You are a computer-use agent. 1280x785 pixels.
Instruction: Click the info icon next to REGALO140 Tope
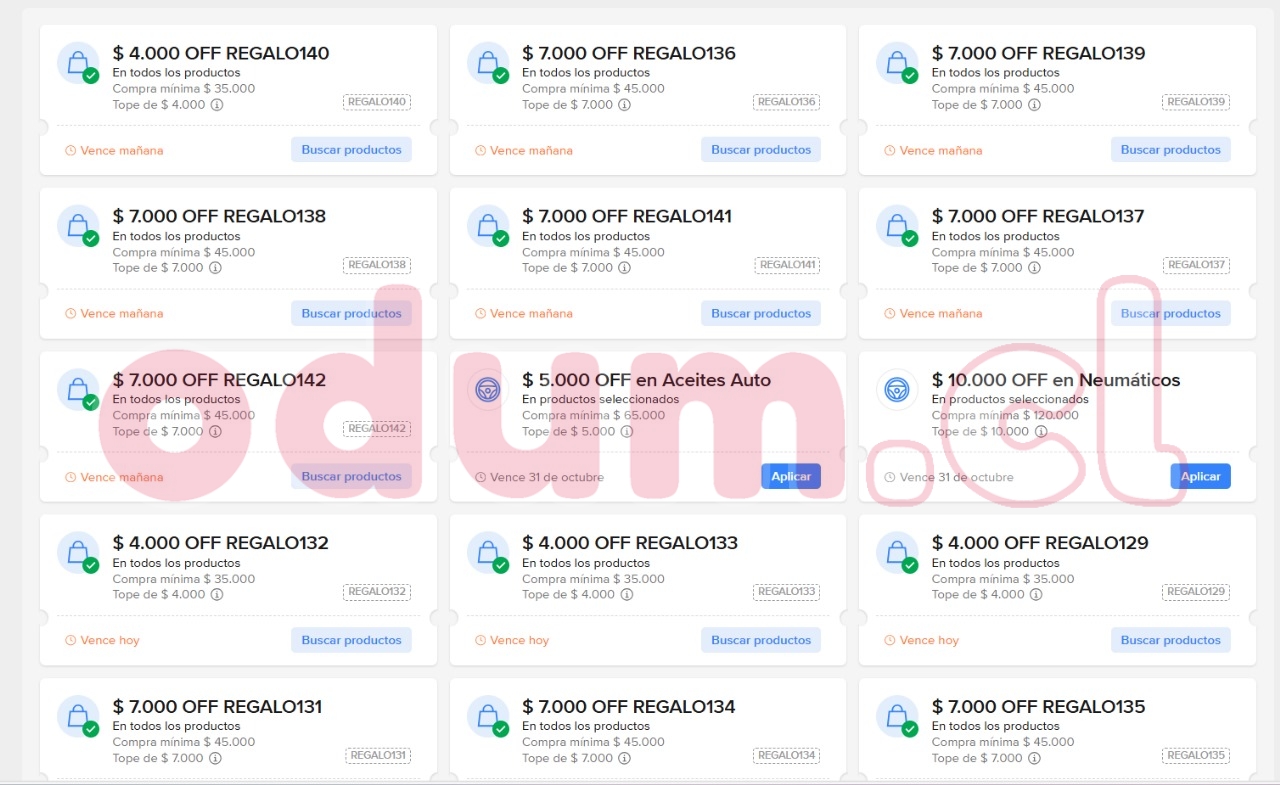pyautogui.click(x=216, y=105)
